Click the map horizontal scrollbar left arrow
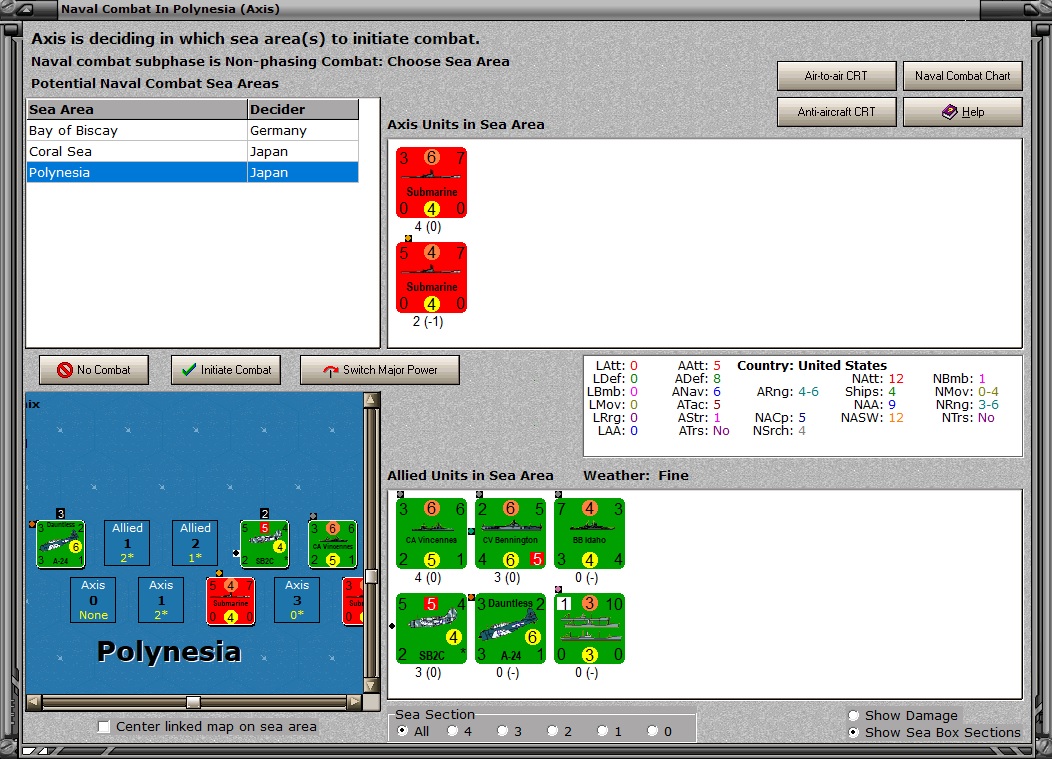The height and width of the screenshot is (759, 1052). click(x=34, y=702)
